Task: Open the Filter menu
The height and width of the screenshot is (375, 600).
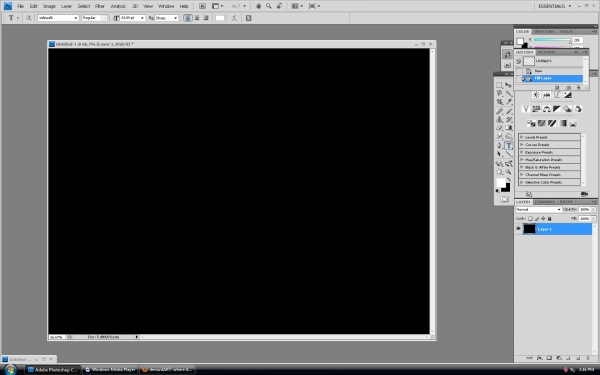Action: 100,6
